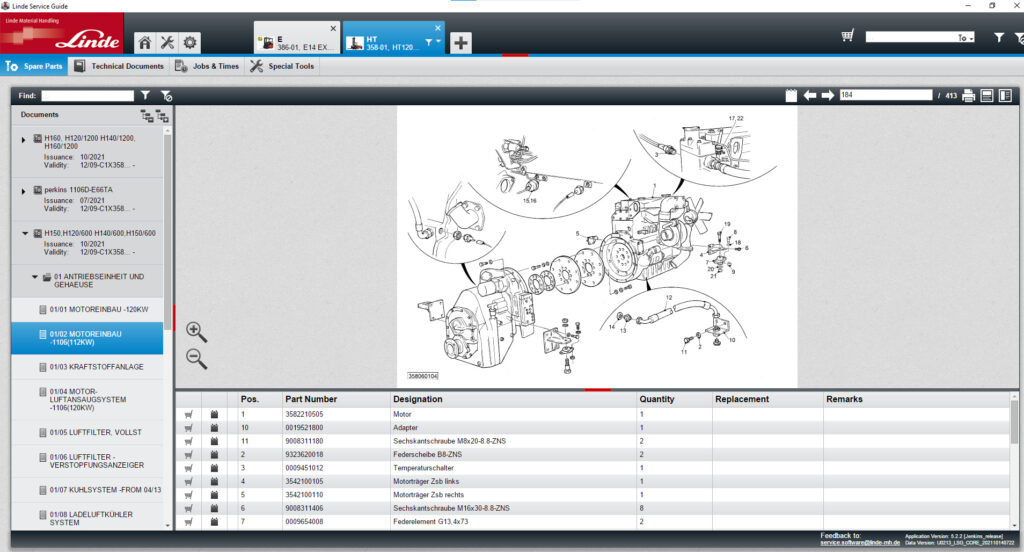Viewport: 1024px width, 552px height.
Task: Open the wrench and screwdriver tools icon
Action: coord(167,43)
